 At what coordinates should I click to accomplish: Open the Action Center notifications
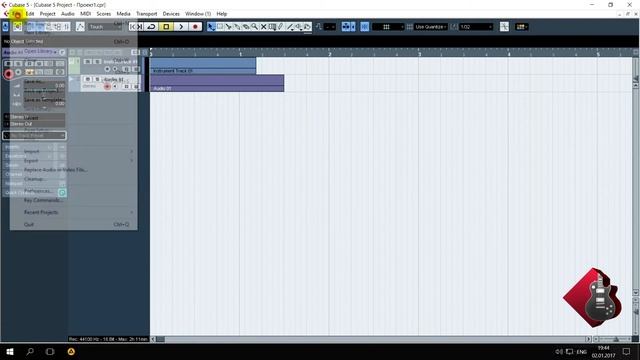click(x=627, y=351)
